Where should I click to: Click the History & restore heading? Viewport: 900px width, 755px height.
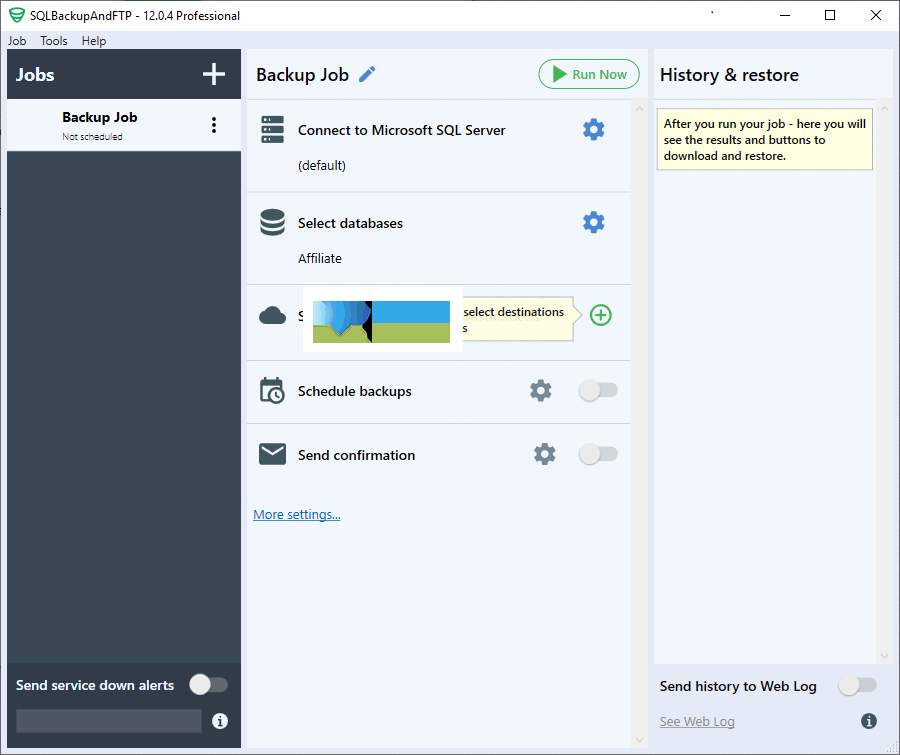729,75
